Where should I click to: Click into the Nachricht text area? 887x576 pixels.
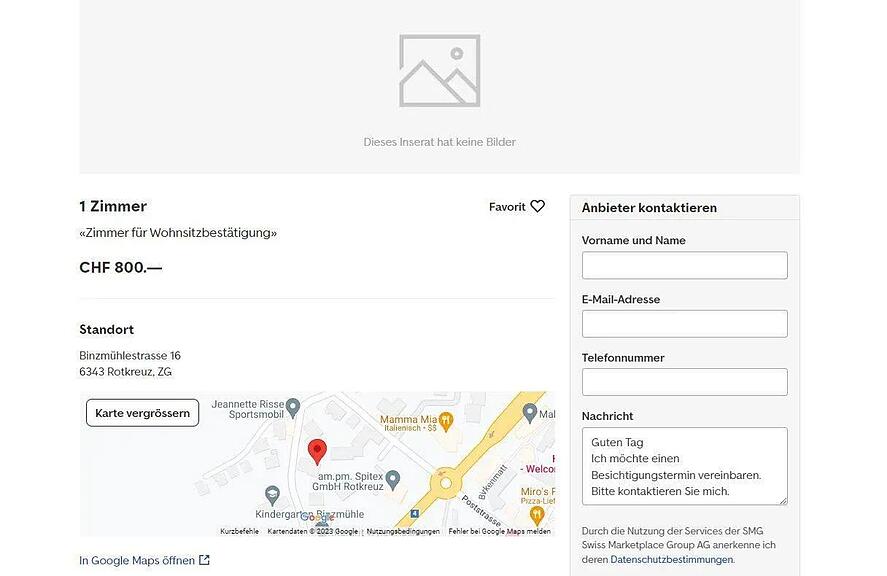pyautogui.click(x=684, y=466)
